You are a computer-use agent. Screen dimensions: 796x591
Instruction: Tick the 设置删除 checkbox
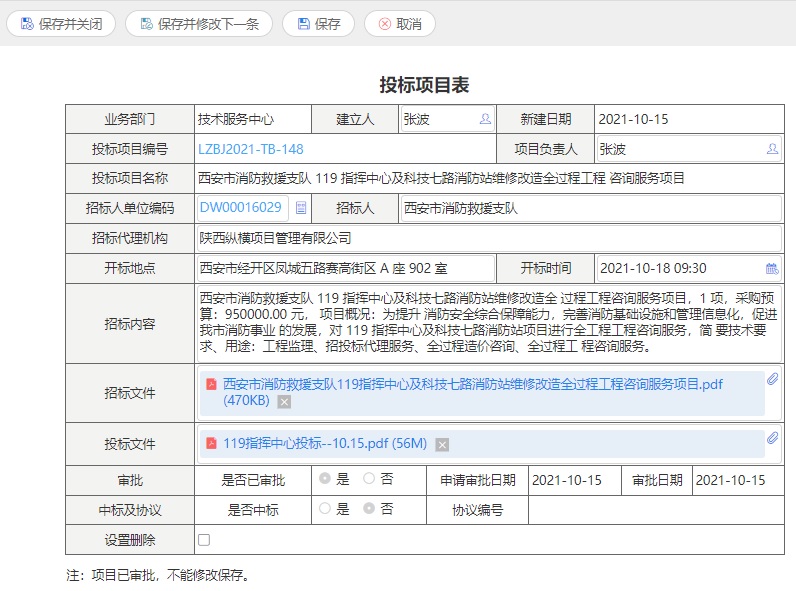[204, 540]
